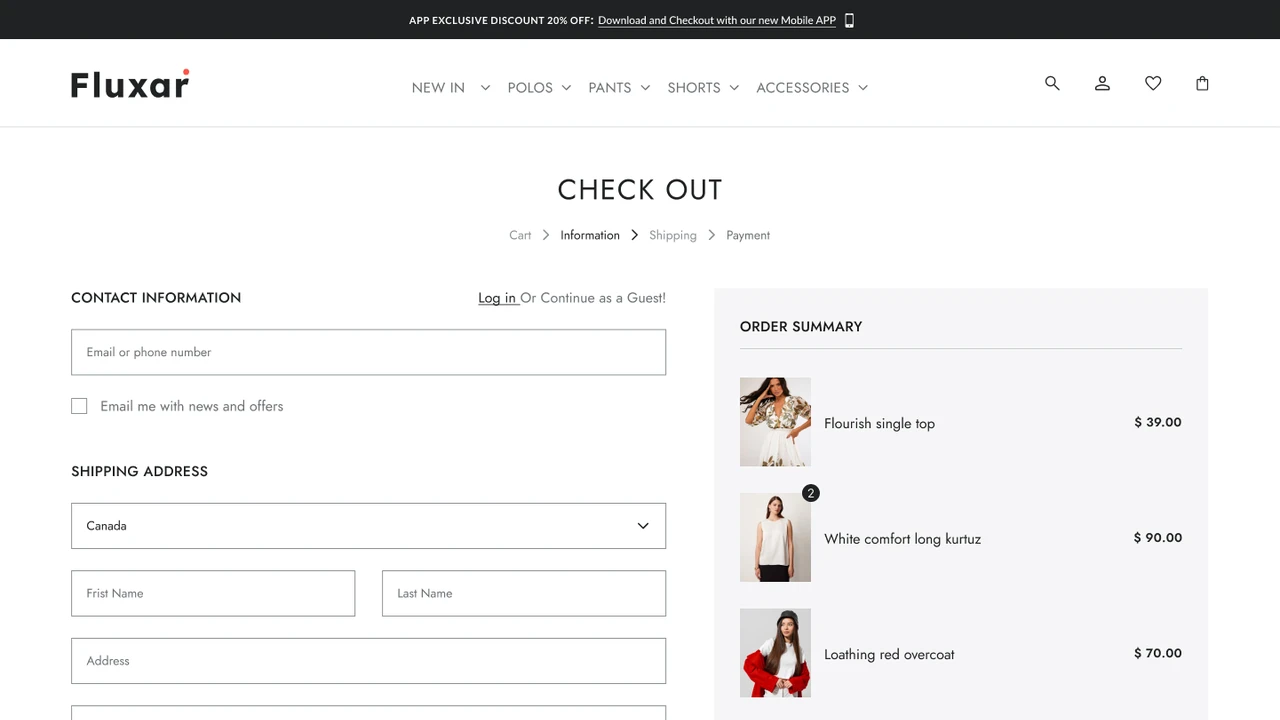Screen dimensions: 1280x720
Task: Click the item-count badge showing 2
Action: [811, 493]
